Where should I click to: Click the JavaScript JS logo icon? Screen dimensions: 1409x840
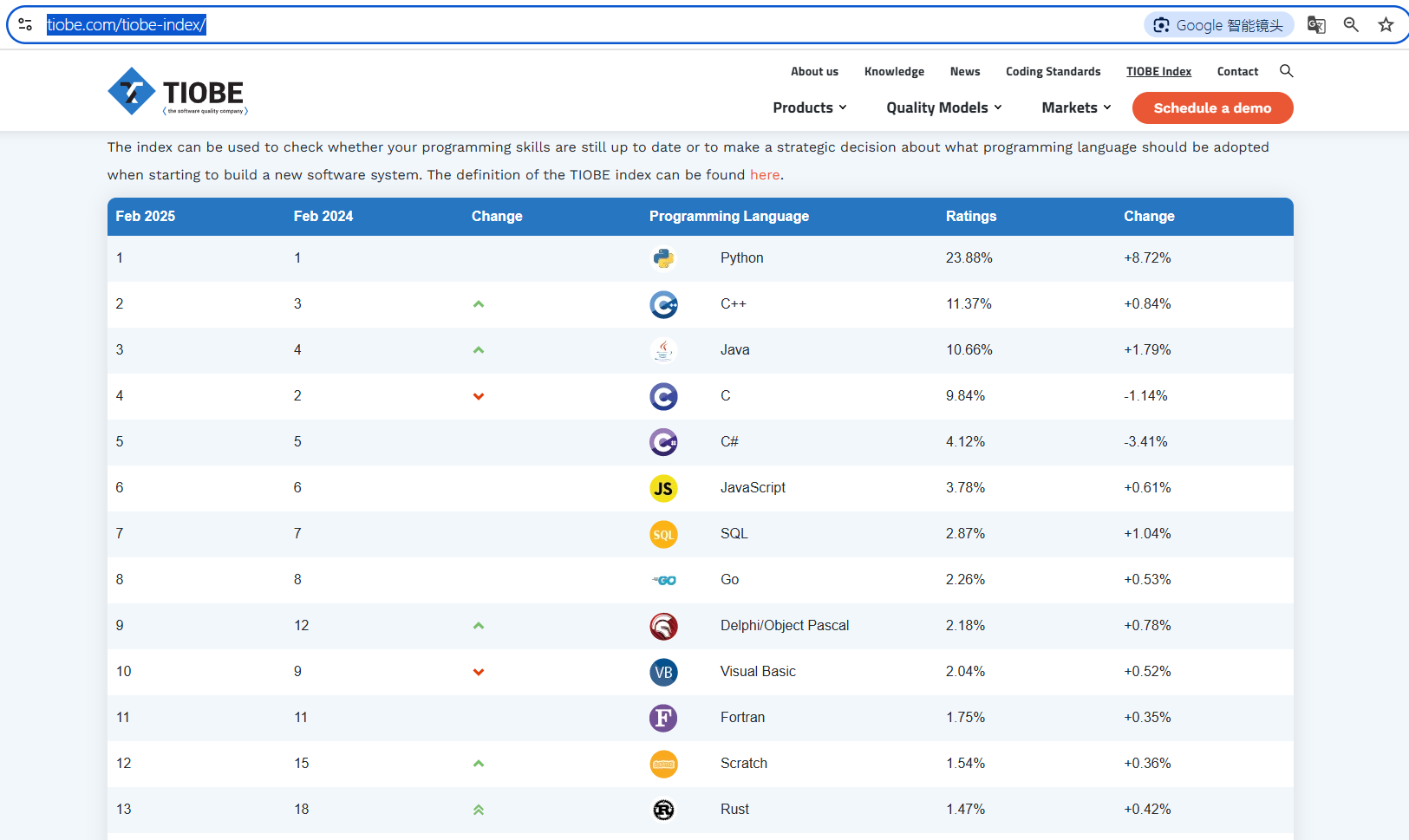click(663, 488)
